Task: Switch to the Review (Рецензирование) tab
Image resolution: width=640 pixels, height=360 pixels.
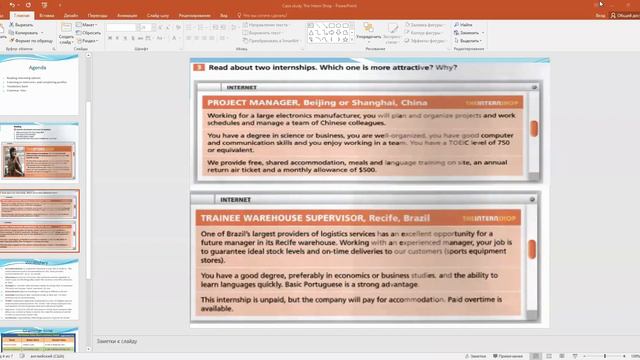Action: tap(195, 16)
